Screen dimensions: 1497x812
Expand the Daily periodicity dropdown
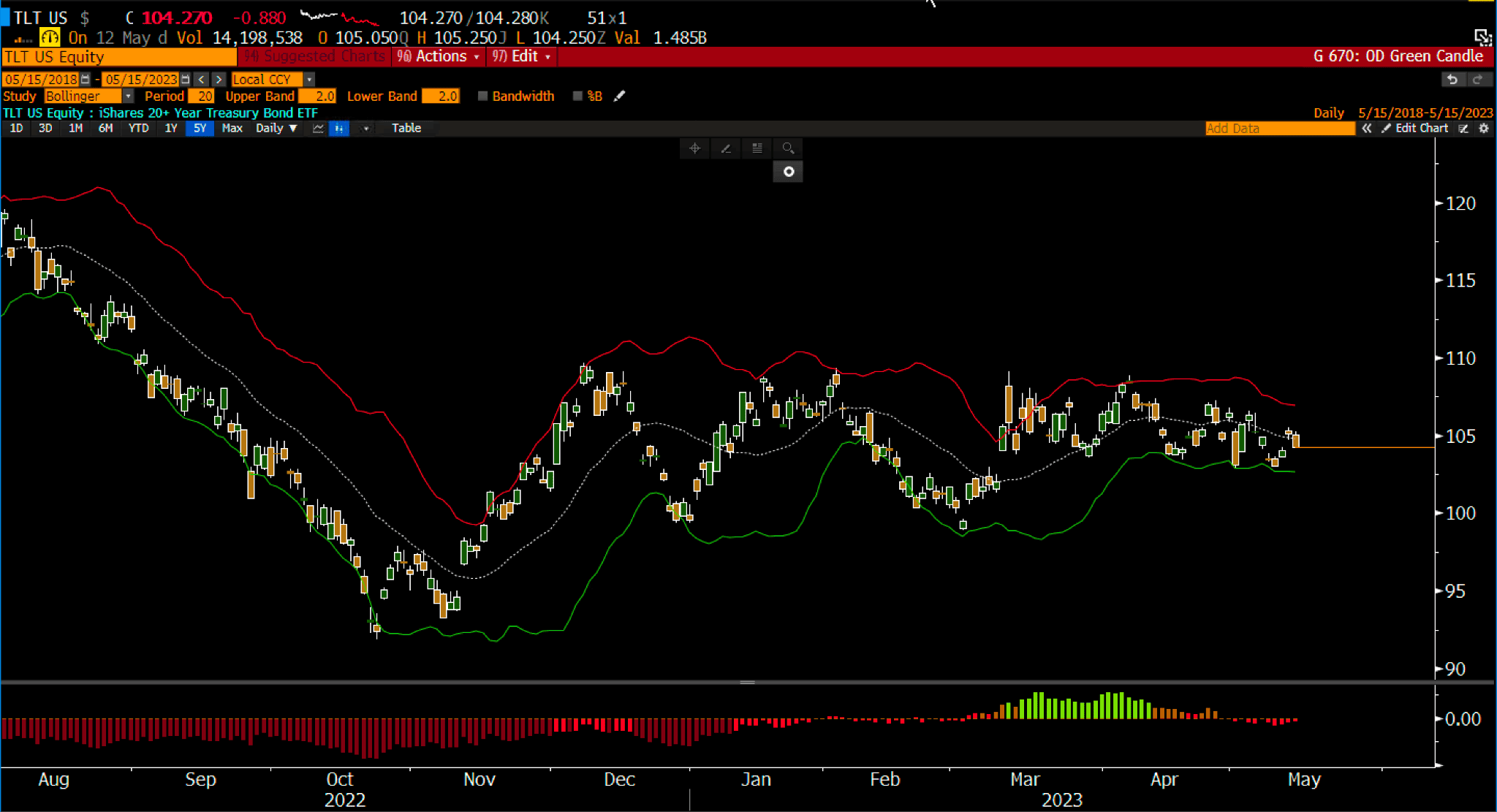(276, 128)
